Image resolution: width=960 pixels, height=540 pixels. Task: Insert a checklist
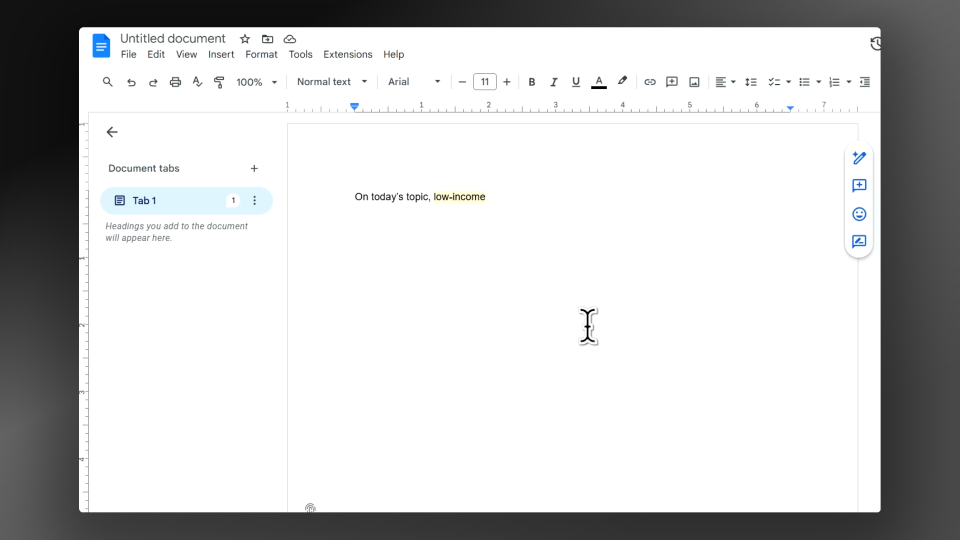[774, 82]
